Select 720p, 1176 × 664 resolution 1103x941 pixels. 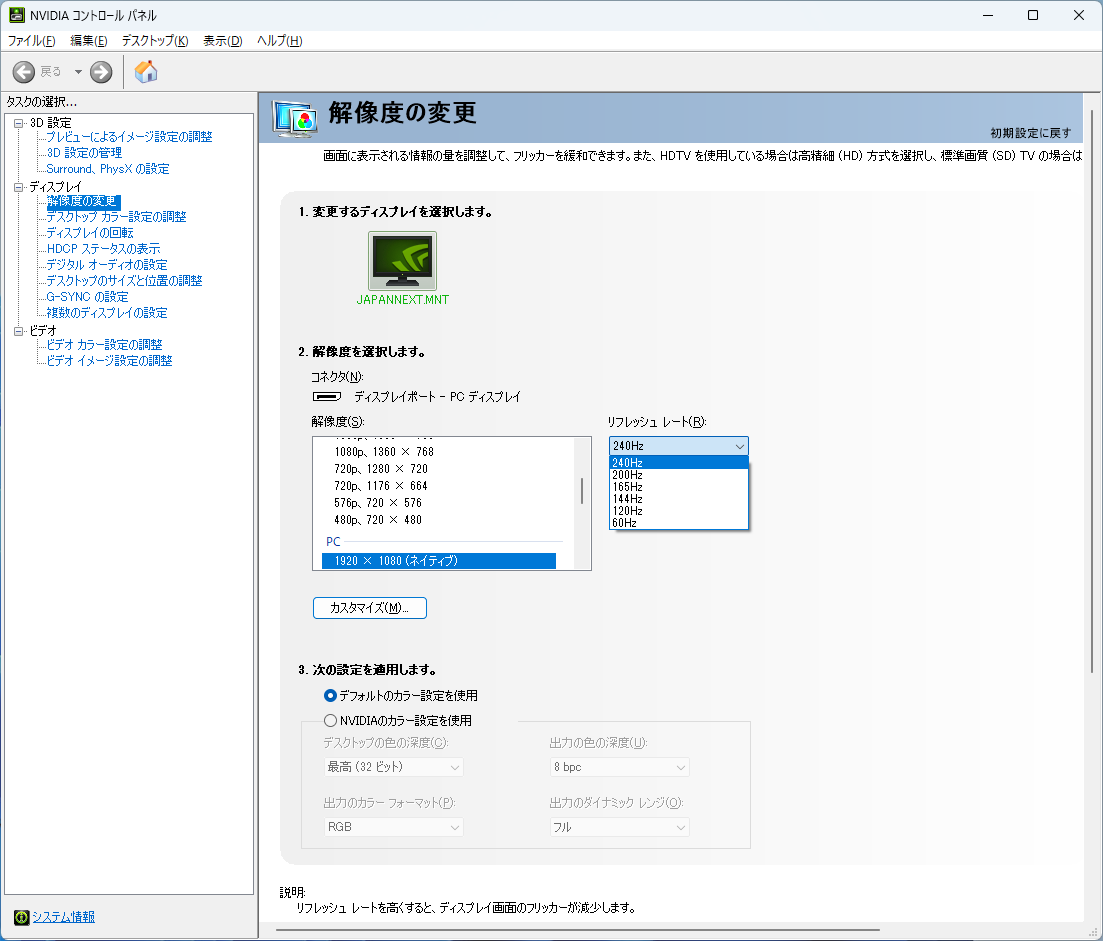(x=381, y=486)
